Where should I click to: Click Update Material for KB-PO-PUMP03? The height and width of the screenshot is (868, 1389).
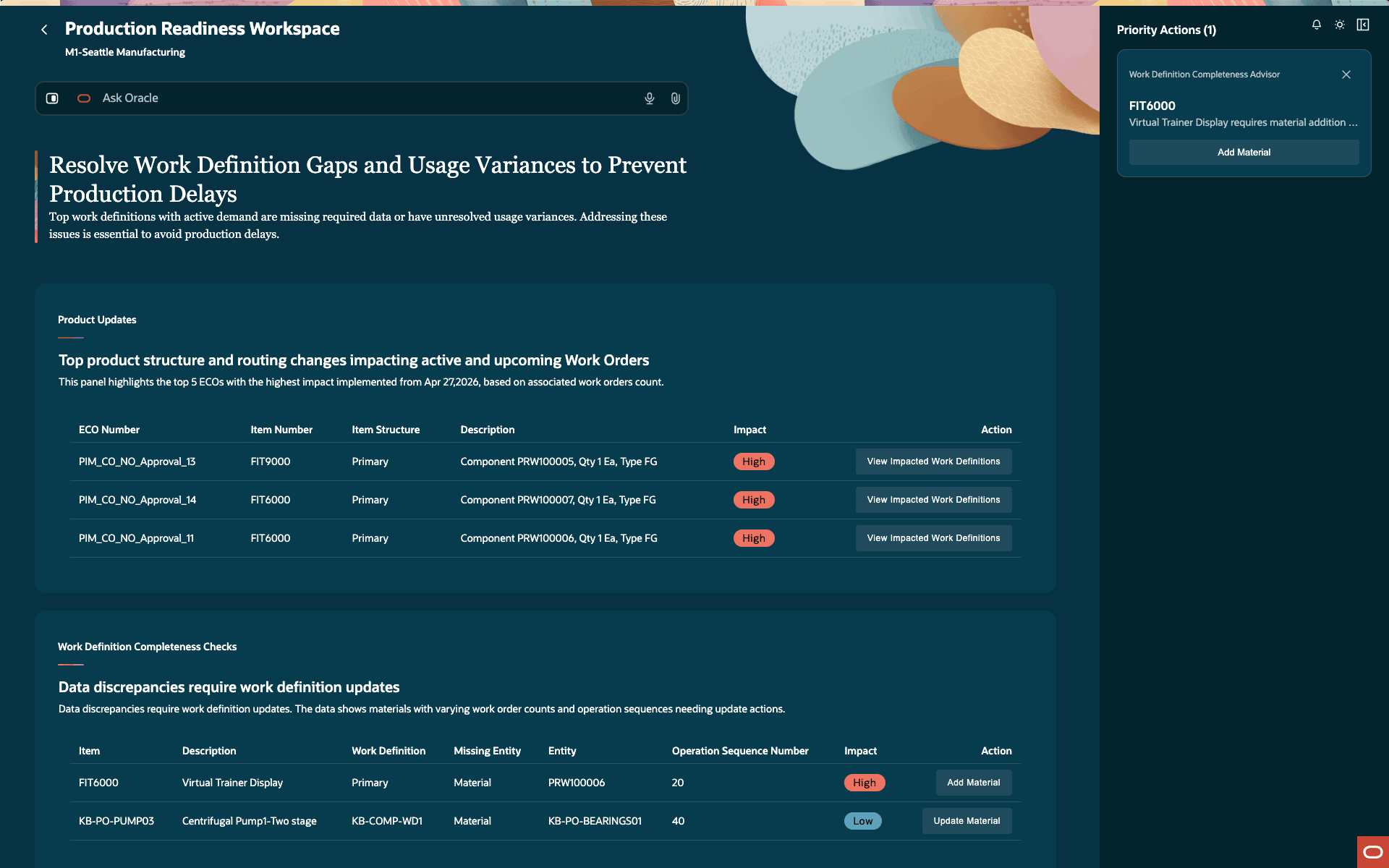967,821
